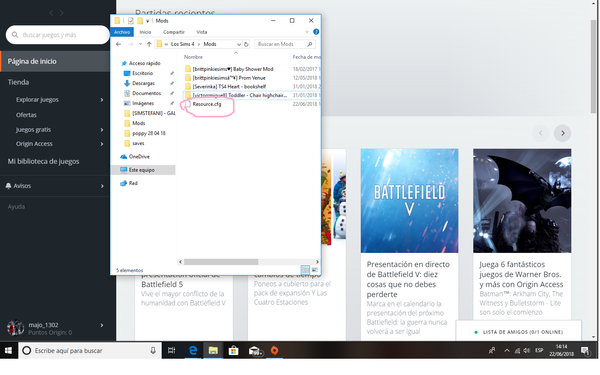Expand the Explorer ribbon chevron
Viewport: 600px width, 375px height.
tap(307, 32)
